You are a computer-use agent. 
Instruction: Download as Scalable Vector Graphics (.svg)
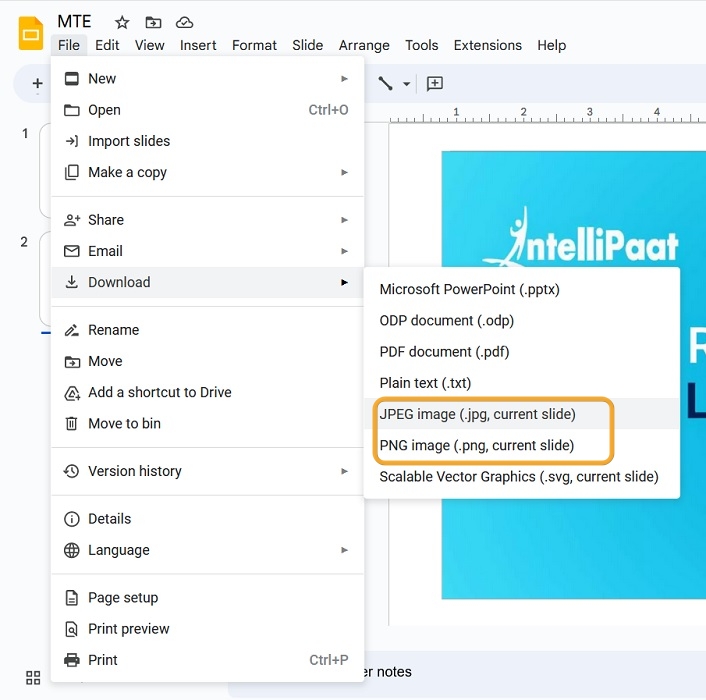click(521, 476)
